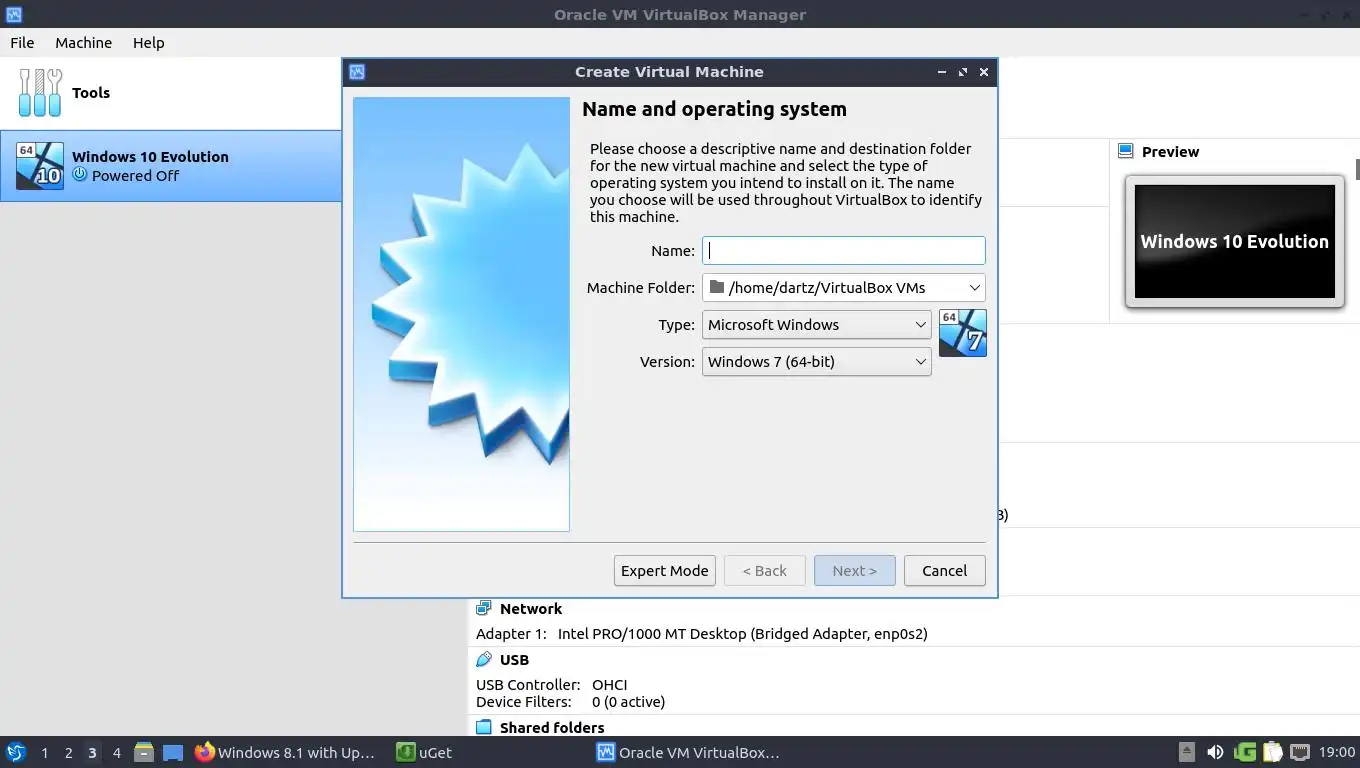1360x768 pixels.
Task: Open the clipboard manager tray icon
Action: (x=1272, y=752)
